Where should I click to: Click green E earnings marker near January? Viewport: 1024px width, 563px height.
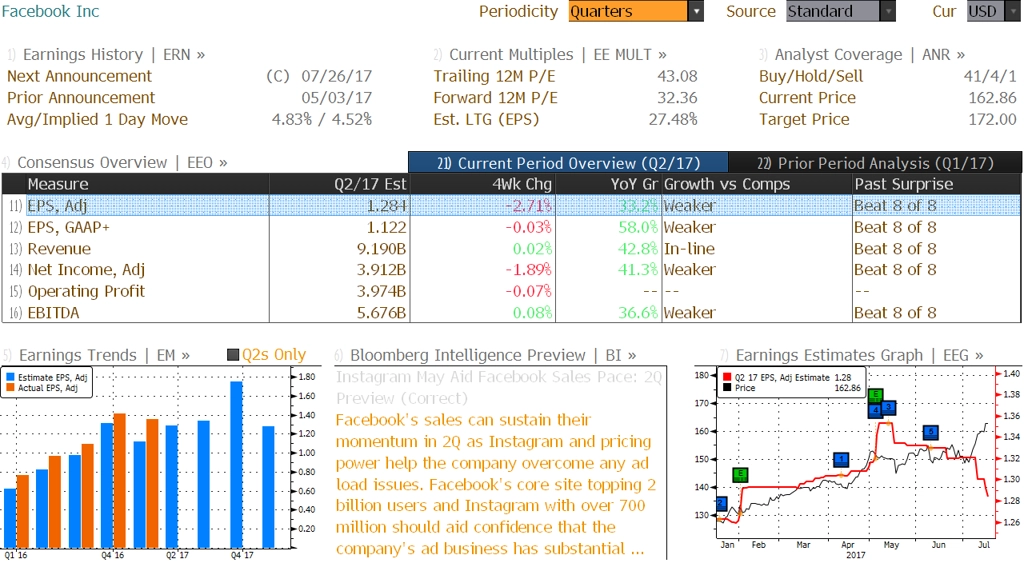(x=739, y=475)
